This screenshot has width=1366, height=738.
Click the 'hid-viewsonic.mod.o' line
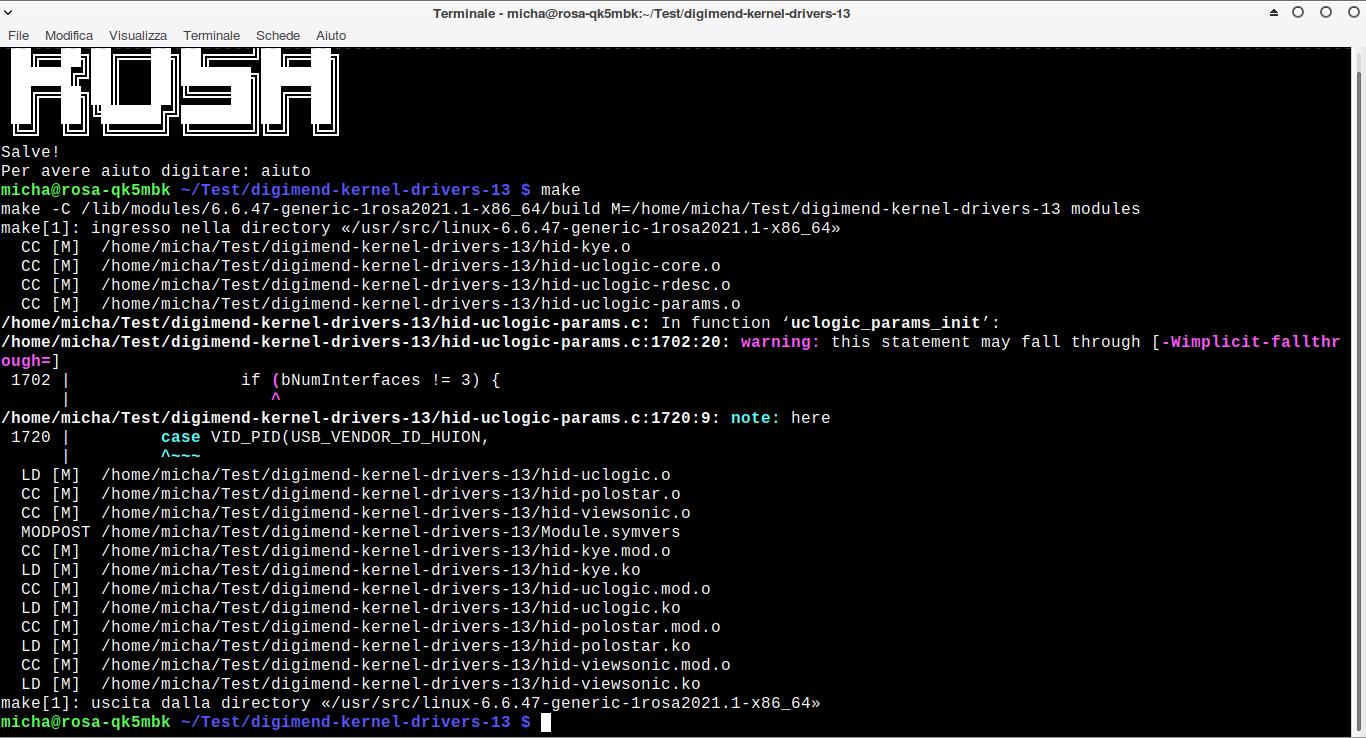pos(376,665)
